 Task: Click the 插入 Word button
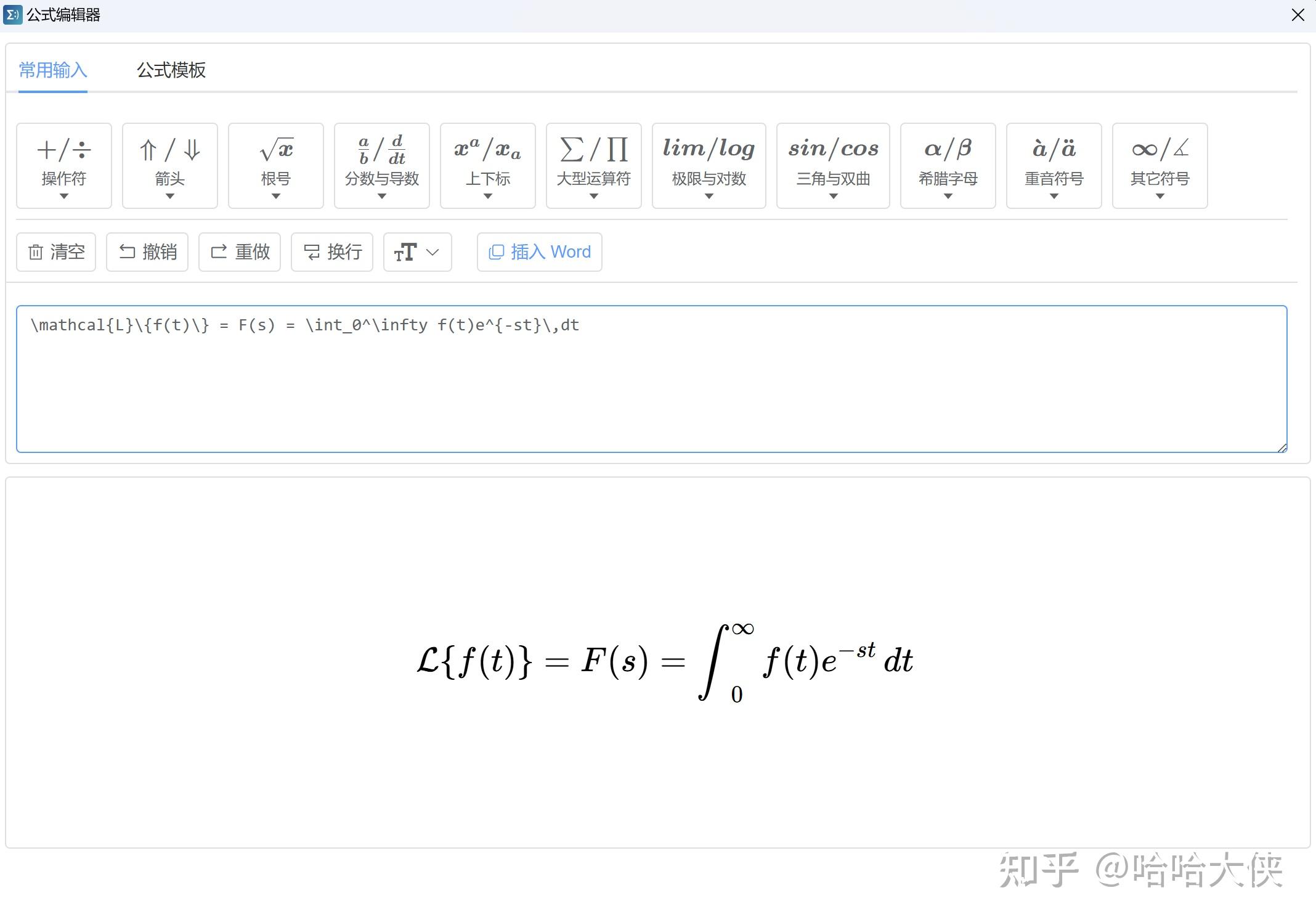tap(540, 252)
